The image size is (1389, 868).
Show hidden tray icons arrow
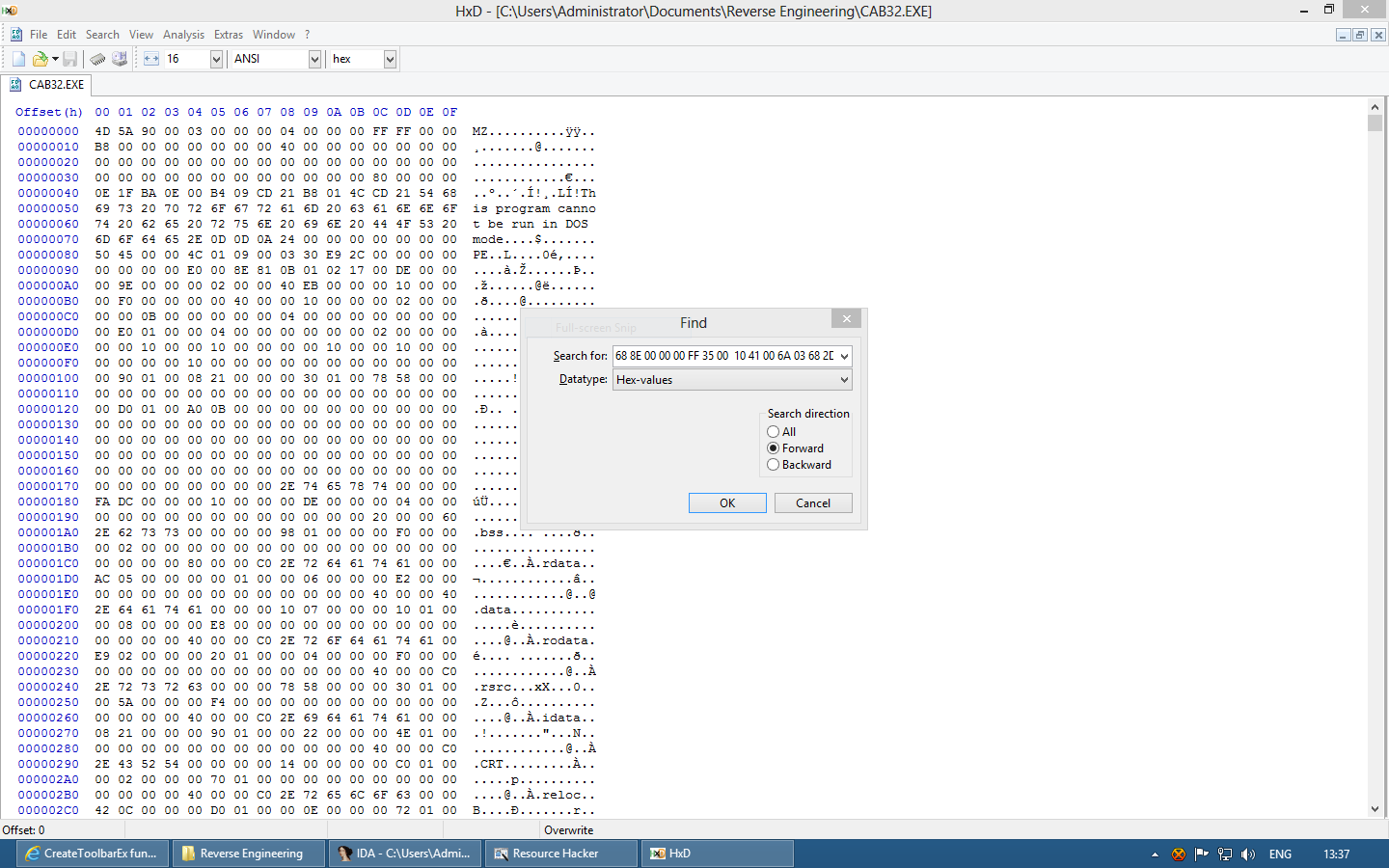[1155, 854]
